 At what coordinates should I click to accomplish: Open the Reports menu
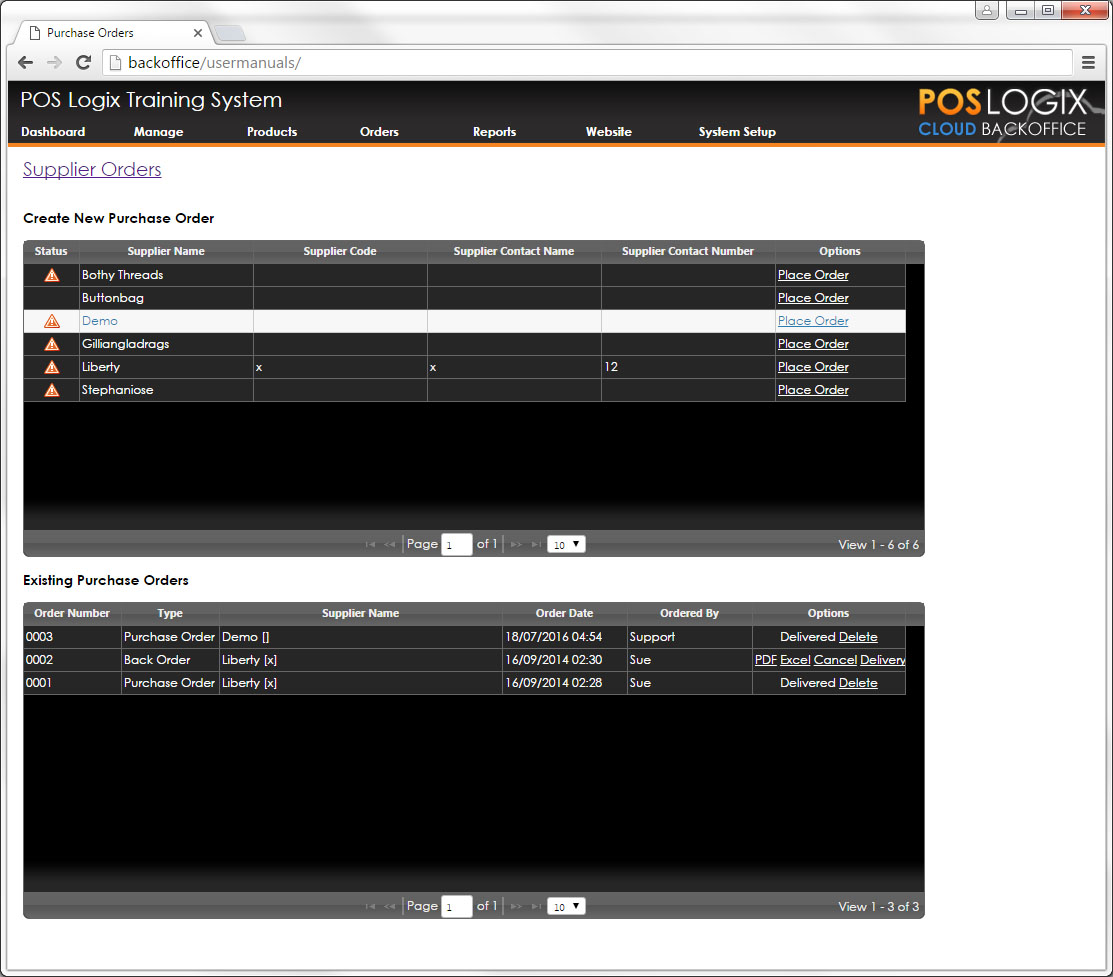point(494,132)
